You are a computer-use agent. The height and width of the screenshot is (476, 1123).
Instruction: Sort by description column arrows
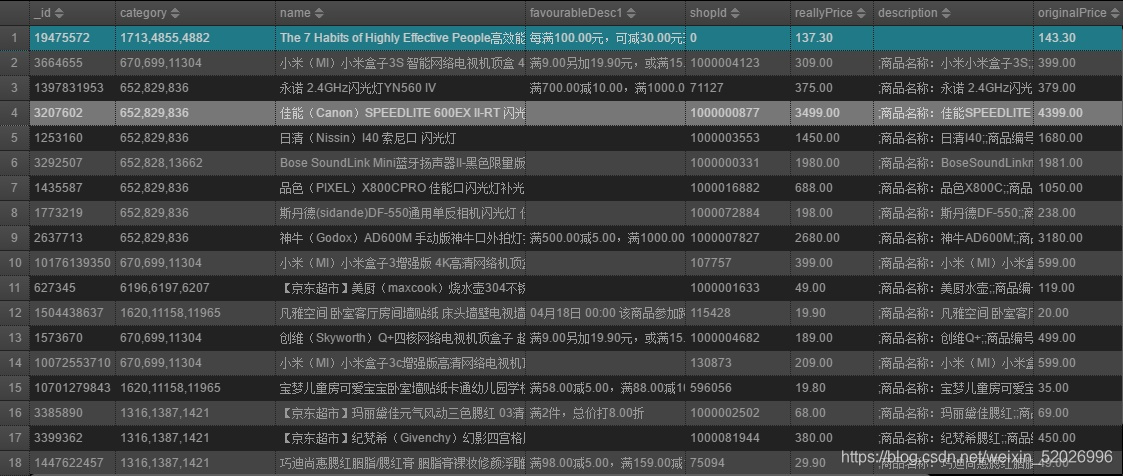tap(946, 13)
